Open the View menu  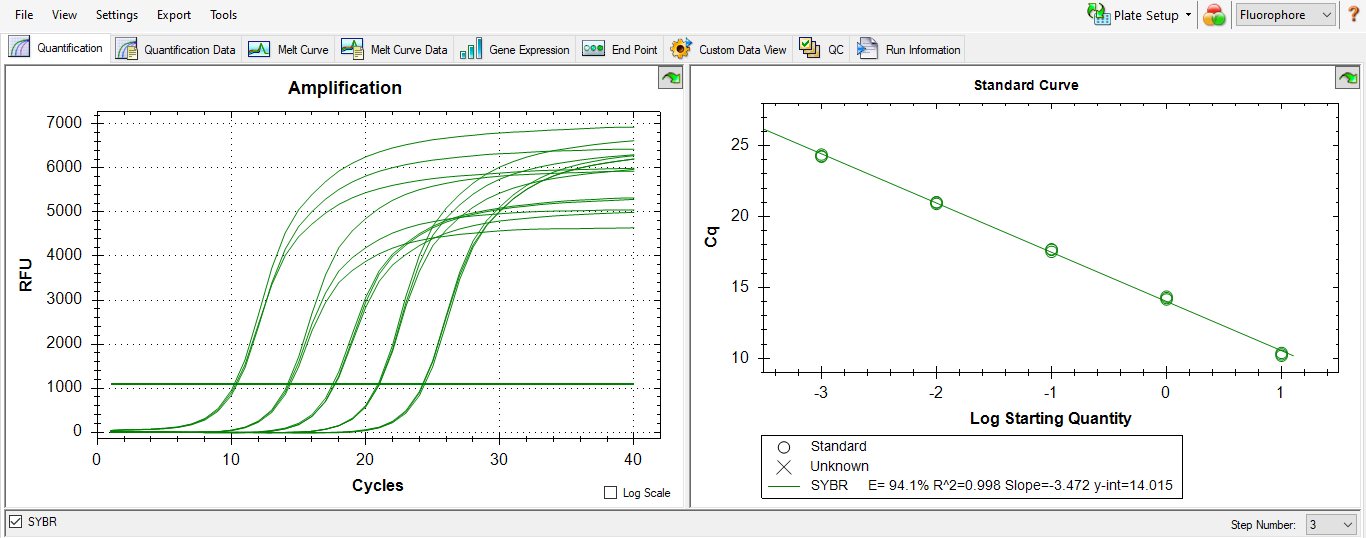[x=64, y=15]
